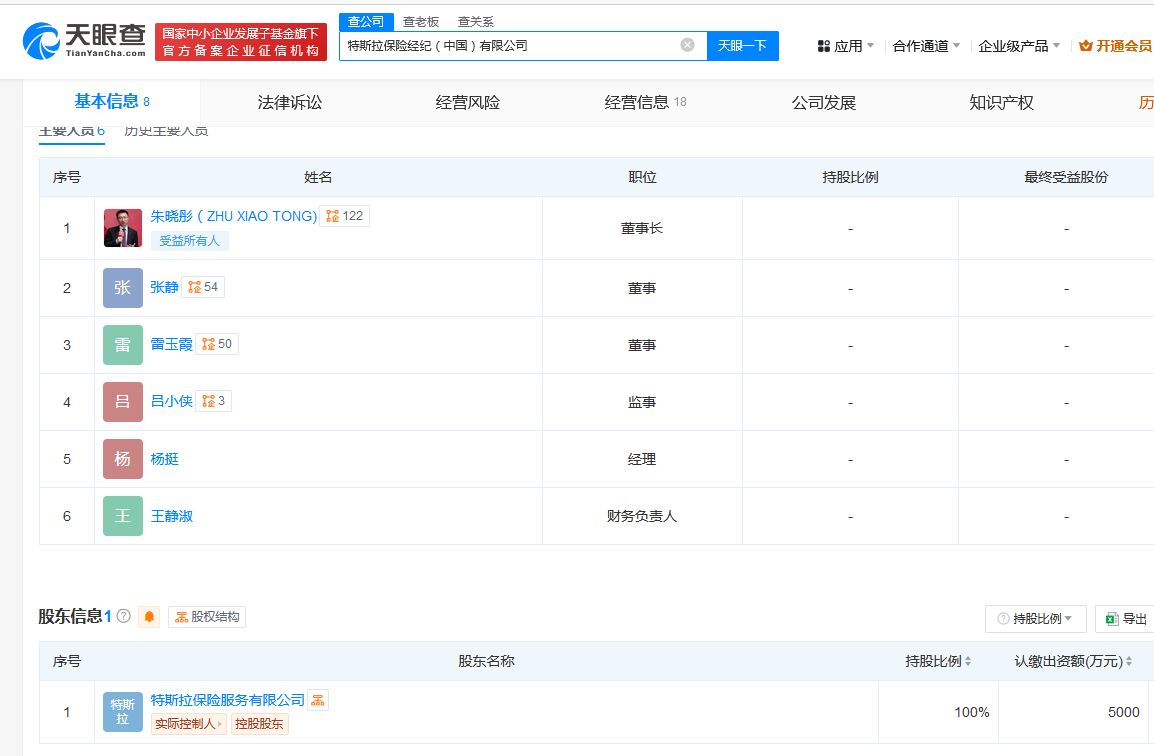
Task: Open the 经营风险 tab
Action: [468, 102]
